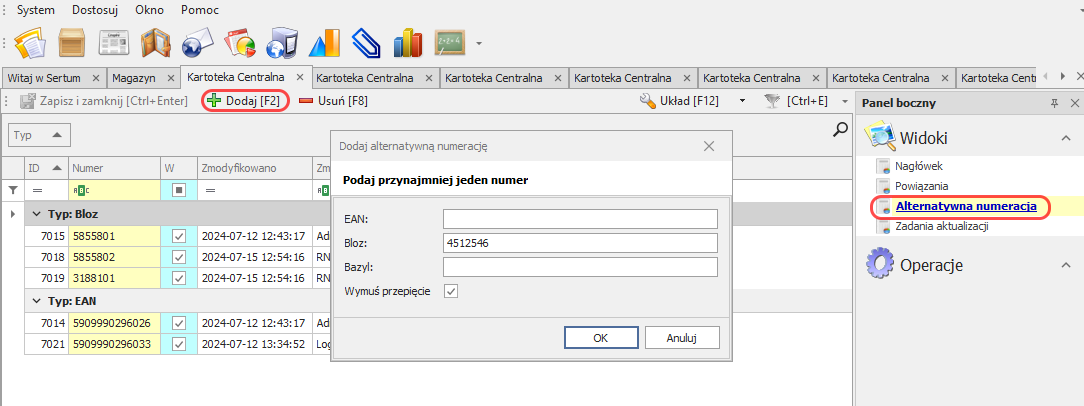Uncheck the Wymuś przepięcie checkbox

(x=451, y=291)
